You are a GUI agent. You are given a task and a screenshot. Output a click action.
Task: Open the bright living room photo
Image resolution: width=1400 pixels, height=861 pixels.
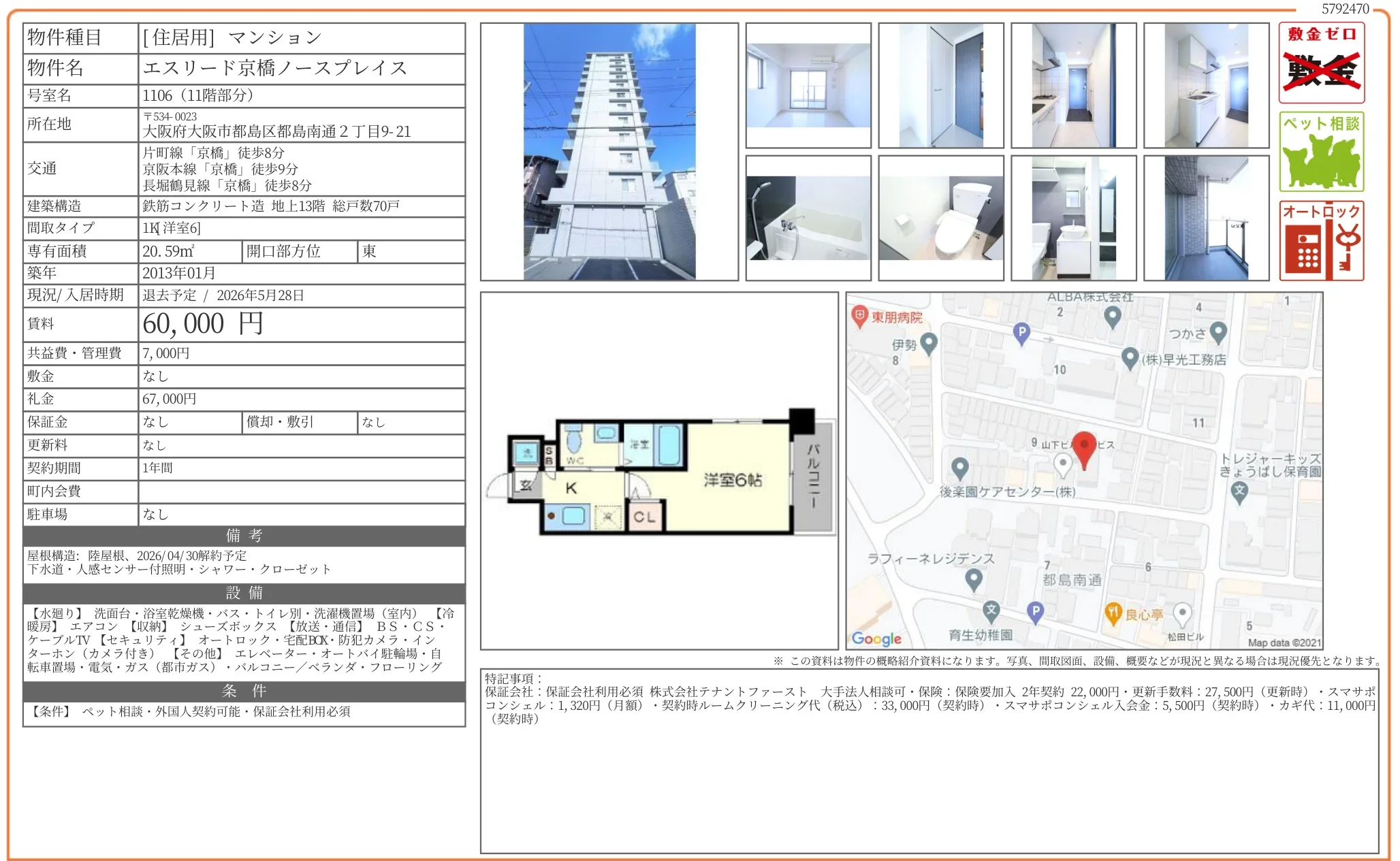(808, 86)
